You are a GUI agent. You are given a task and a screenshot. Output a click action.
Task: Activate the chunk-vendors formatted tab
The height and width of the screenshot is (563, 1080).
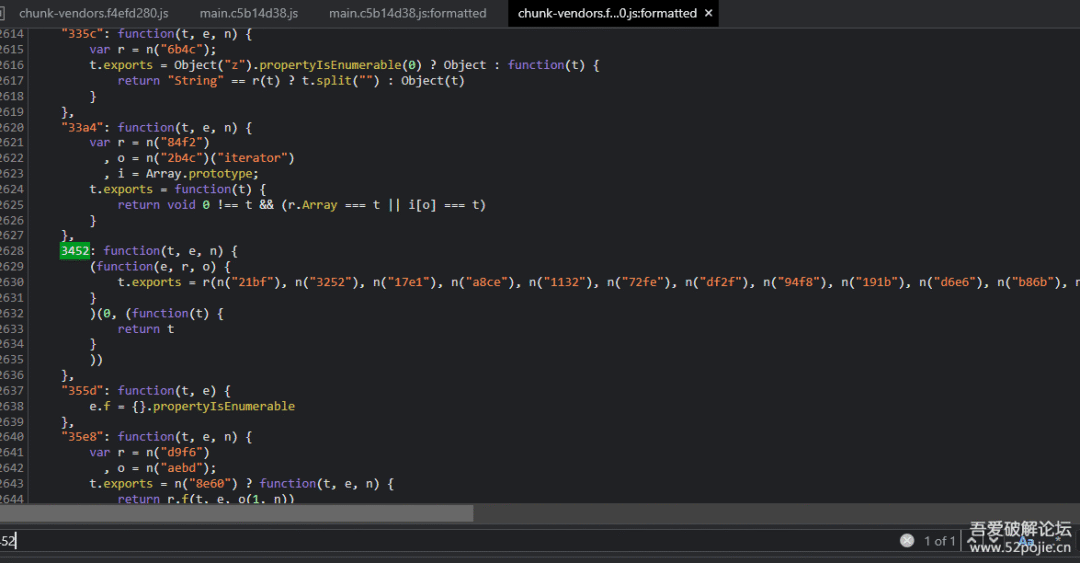tap(606, 13)
